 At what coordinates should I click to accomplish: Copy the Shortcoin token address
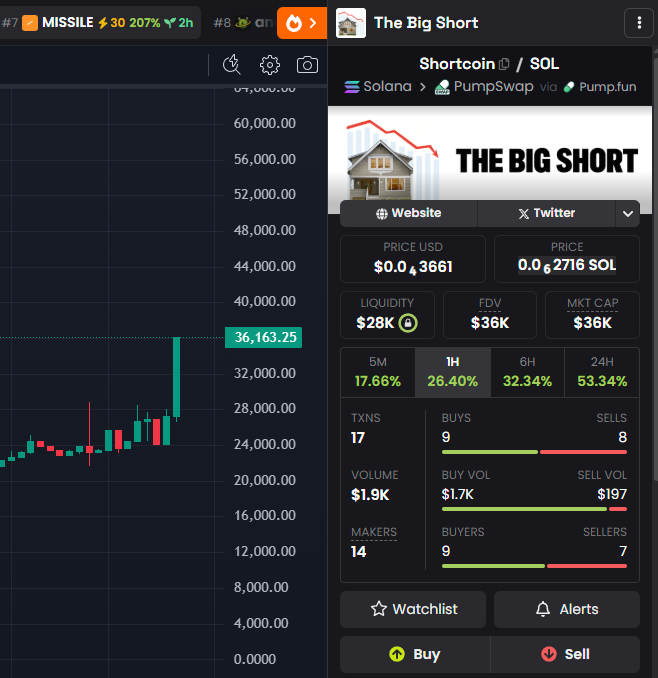pos(504,64)
